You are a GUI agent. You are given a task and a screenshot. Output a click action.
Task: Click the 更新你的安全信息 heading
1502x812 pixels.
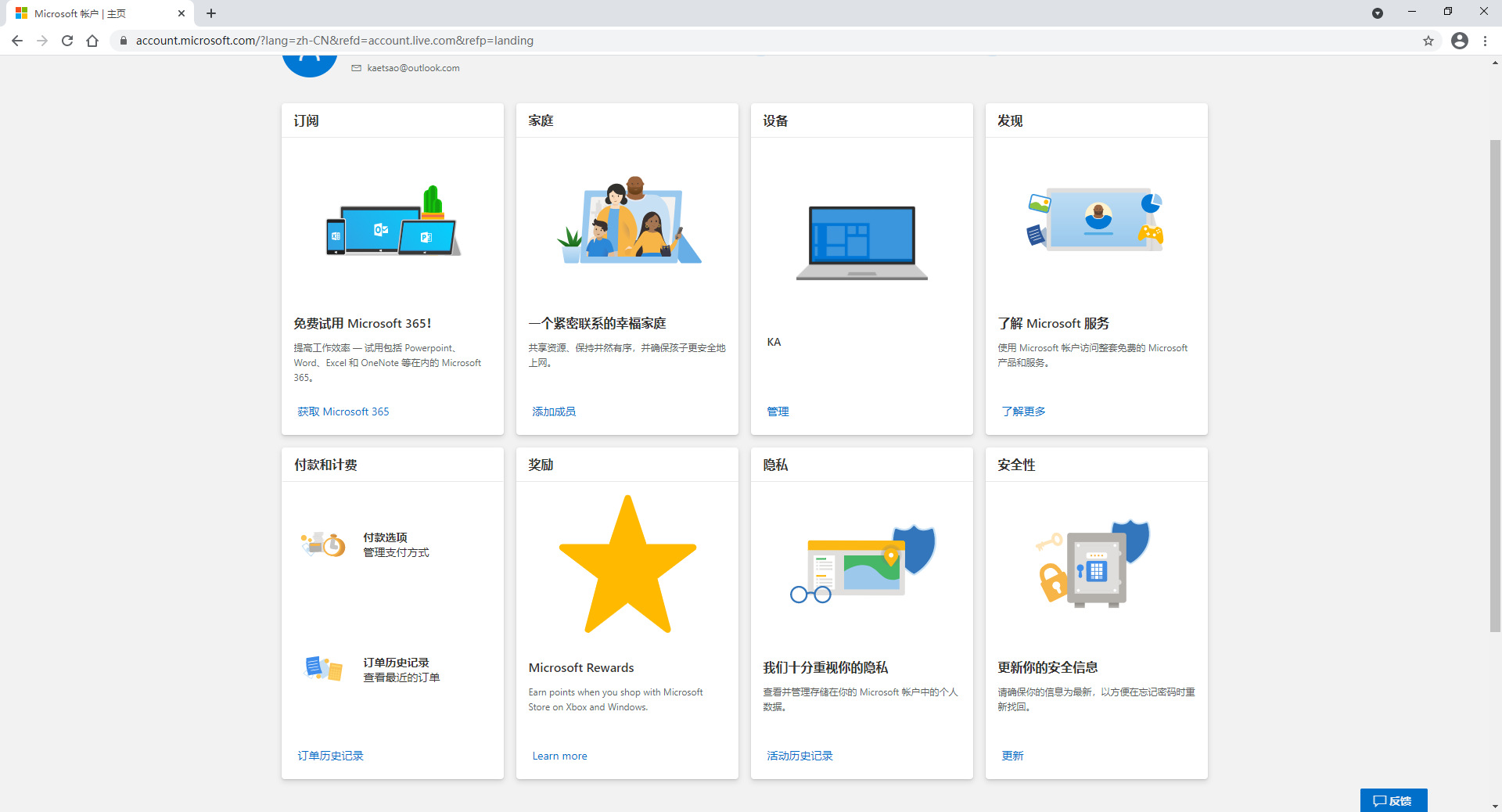tap(1047, 667)
